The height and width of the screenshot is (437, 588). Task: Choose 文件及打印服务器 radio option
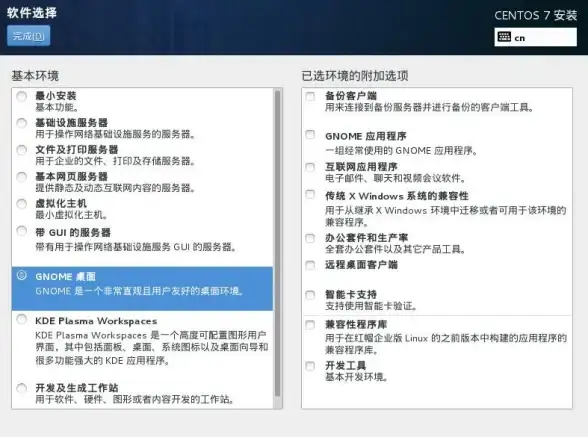coord(22,150)
